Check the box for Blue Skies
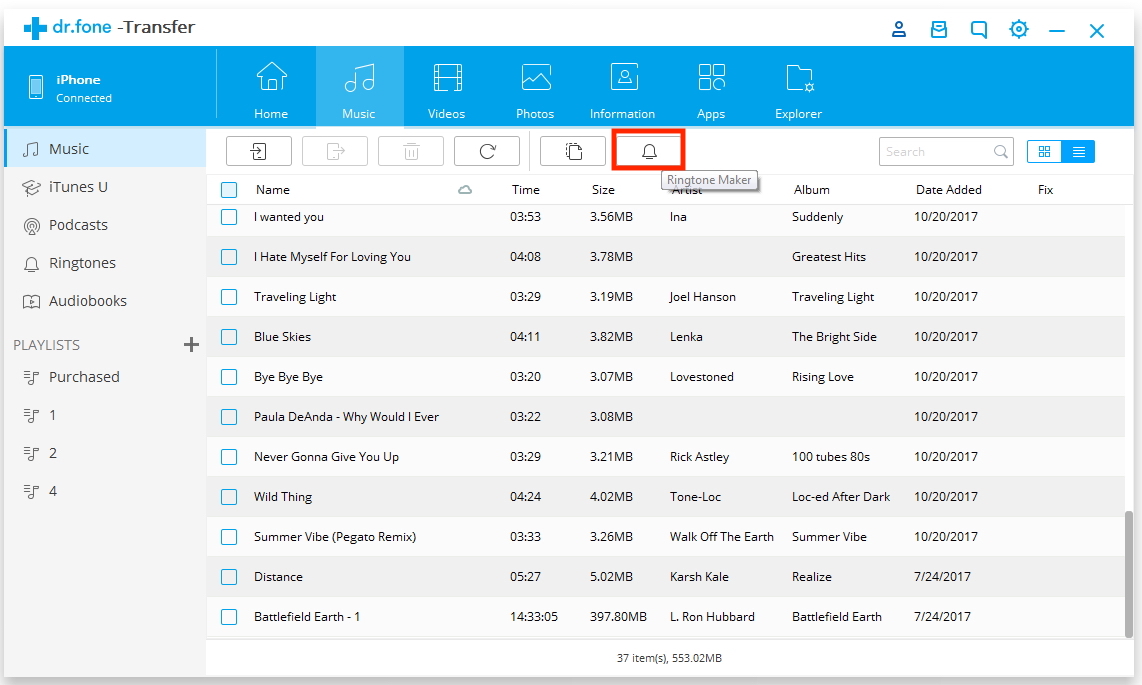This screenshot has height=685, width=1142. (x=229, y=337)
